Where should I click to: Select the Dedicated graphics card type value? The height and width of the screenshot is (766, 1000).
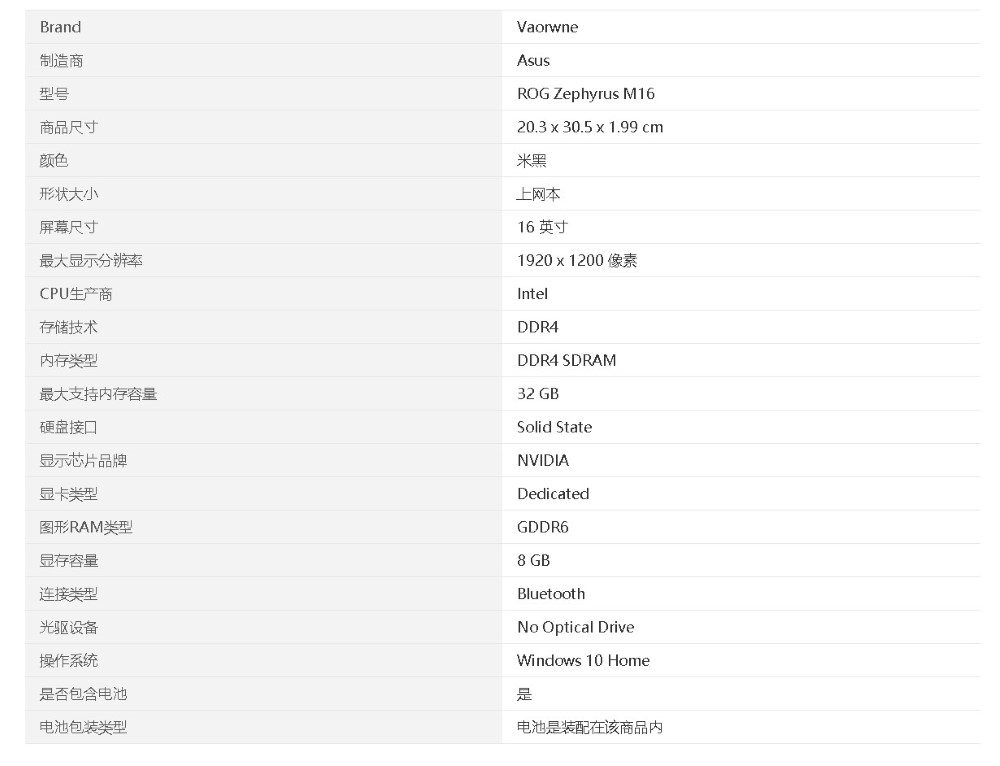coord(553,494)
